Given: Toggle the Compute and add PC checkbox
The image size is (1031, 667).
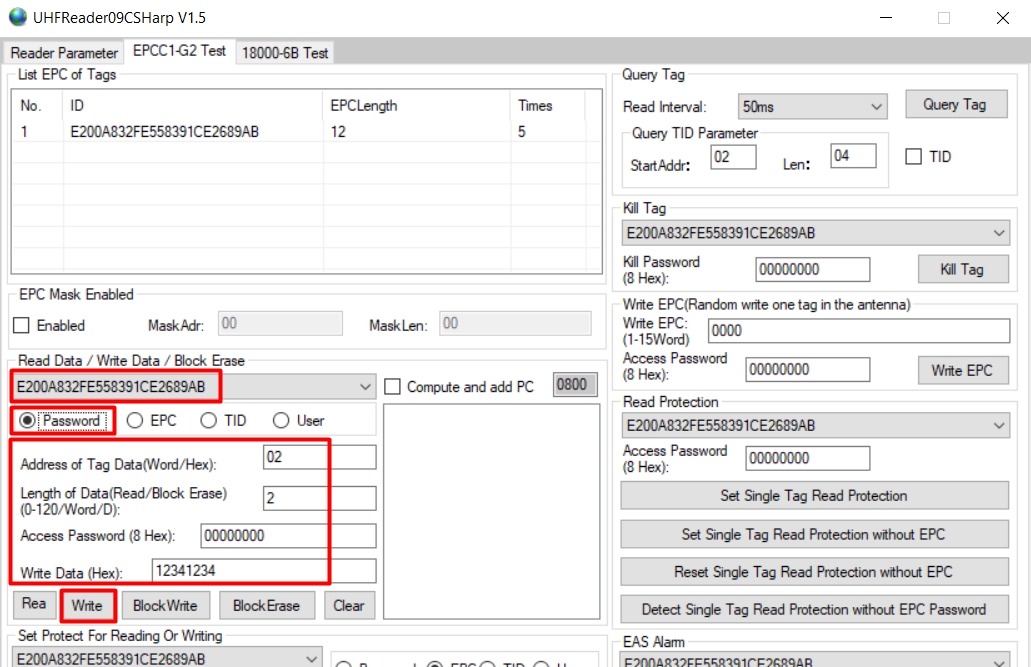Looking at the screenshot, I should (x=393, y=387).
